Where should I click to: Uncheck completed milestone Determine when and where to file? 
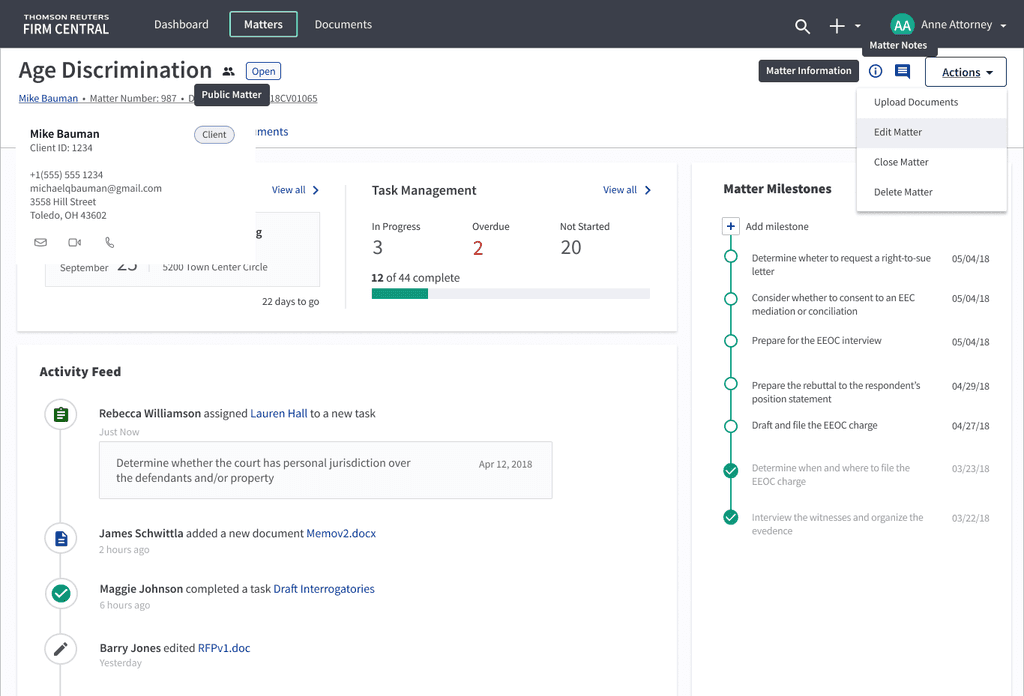[731, 470]
